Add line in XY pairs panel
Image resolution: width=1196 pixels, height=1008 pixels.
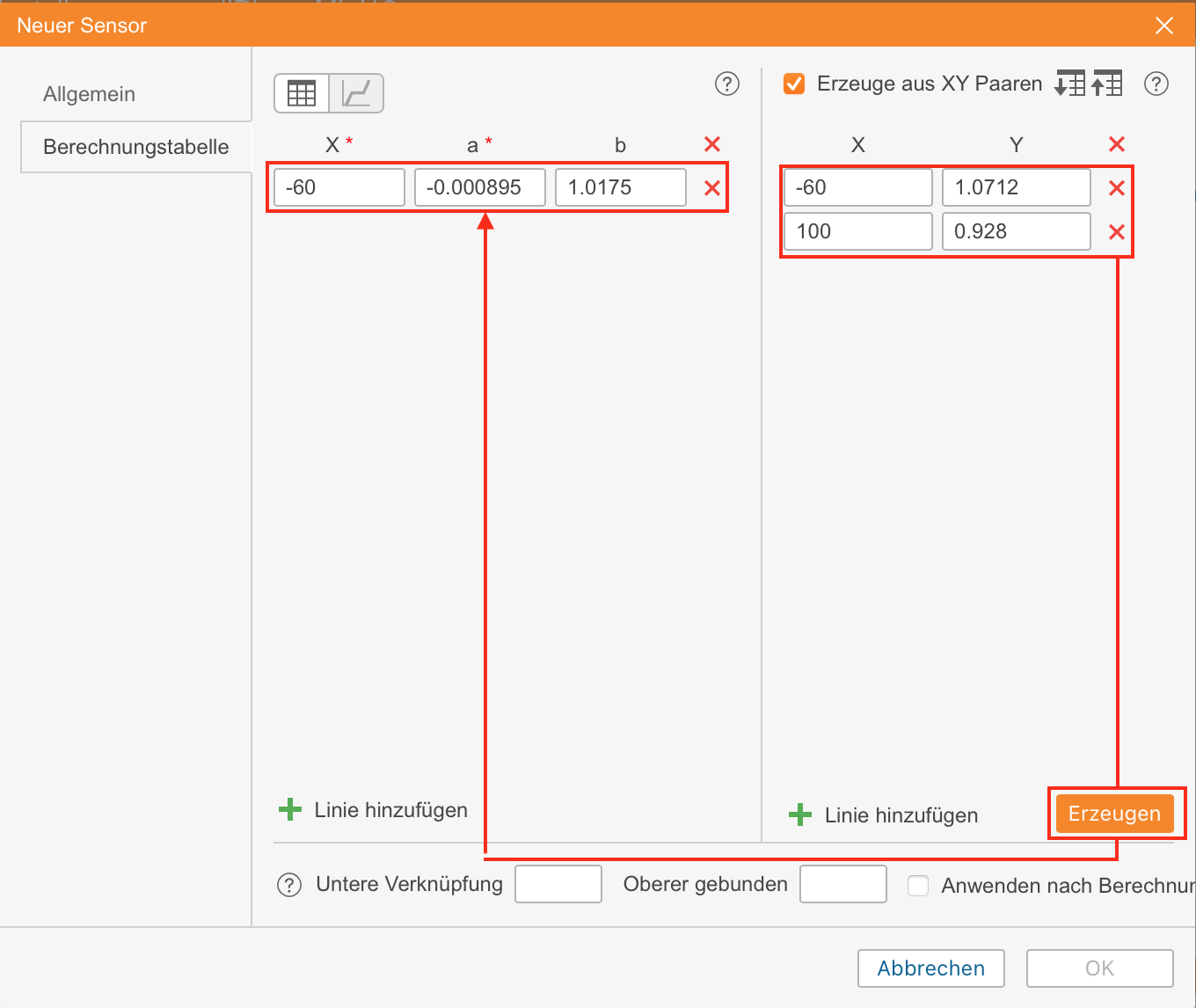tap(884, 815)
